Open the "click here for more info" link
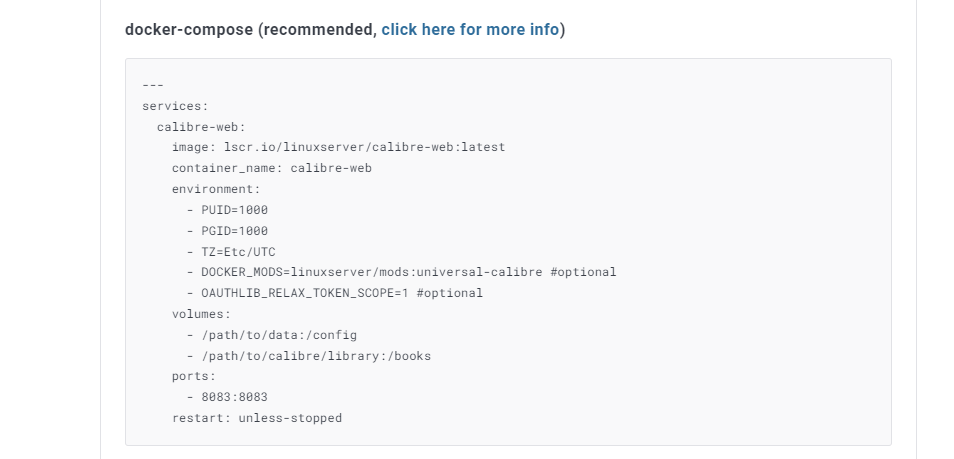 (470, 30)
